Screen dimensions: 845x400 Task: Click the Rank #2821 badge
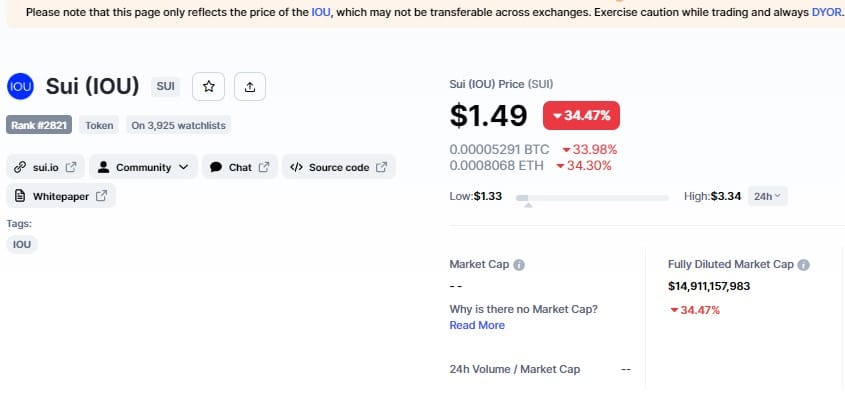[x=39, y=125]
